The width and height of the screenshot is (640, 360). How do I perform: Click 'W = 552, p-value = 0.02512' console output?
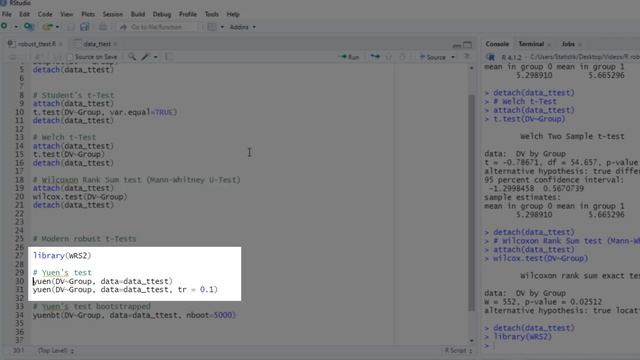pos(543,302)
